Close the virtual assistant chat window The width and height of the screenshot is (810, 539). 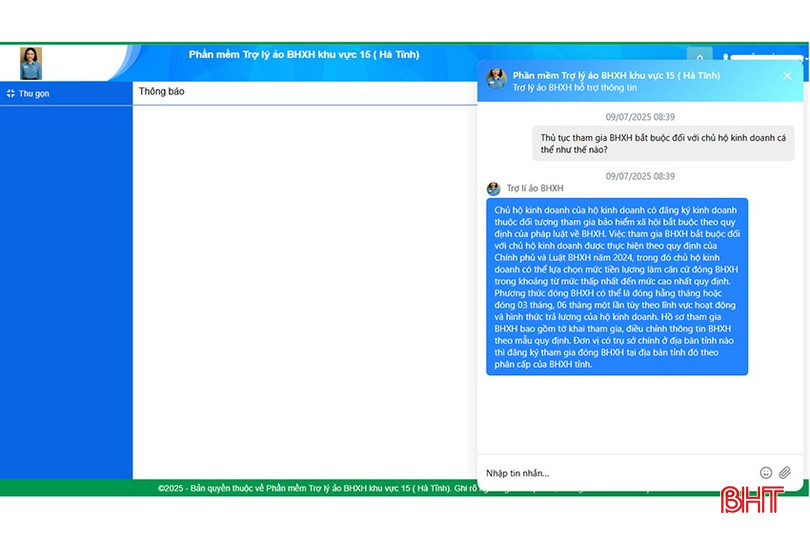pyautogui.click(x=787, y=76)
